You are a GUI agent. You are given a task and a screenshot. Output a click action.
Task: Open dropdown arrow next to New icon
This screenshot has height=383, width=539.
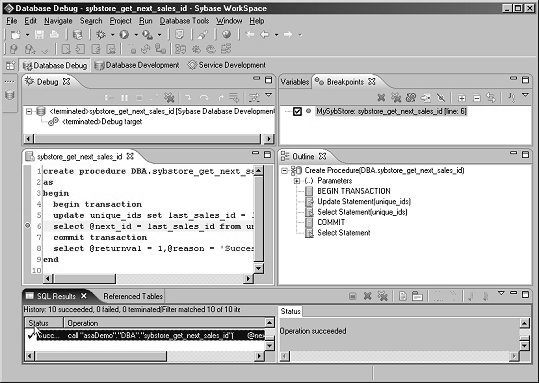(x=28, y=35)
